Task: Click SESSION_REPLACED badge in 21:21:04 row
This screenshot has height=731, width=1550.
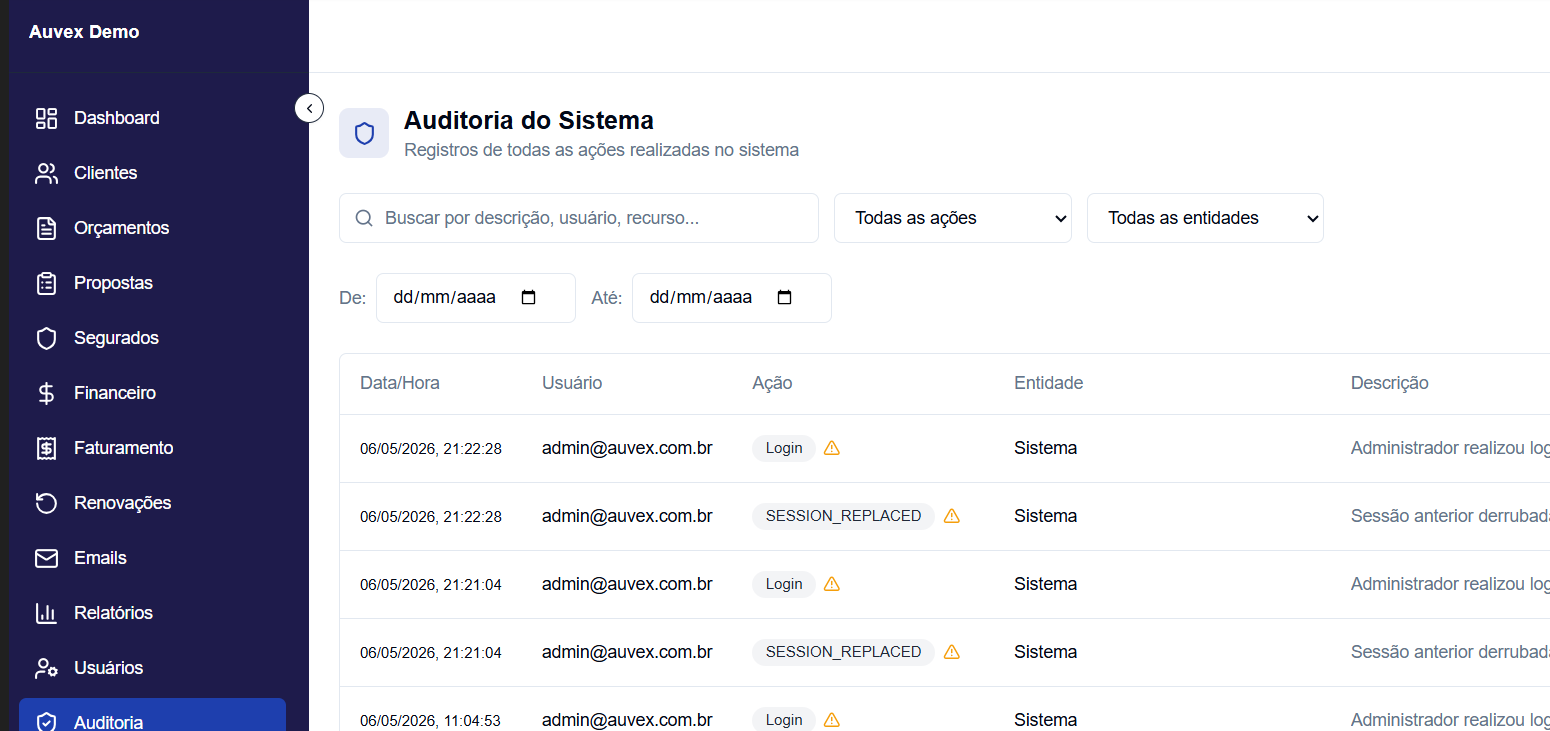Action: pos(843,652)
